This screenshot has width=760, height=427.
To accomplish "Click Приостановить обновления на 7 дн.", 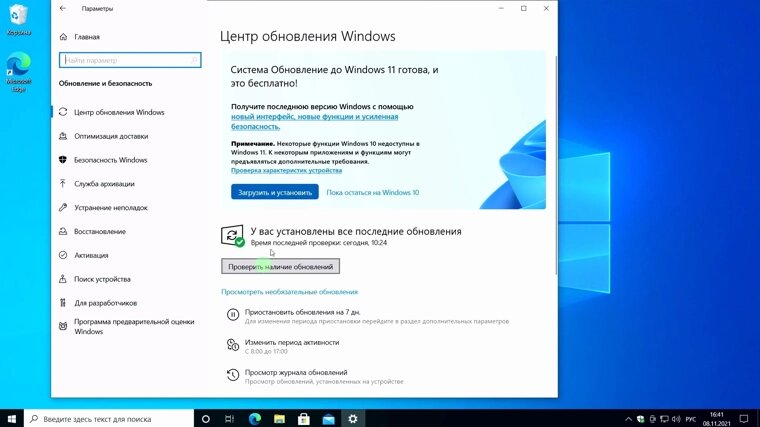I will [x=302, y=312].
